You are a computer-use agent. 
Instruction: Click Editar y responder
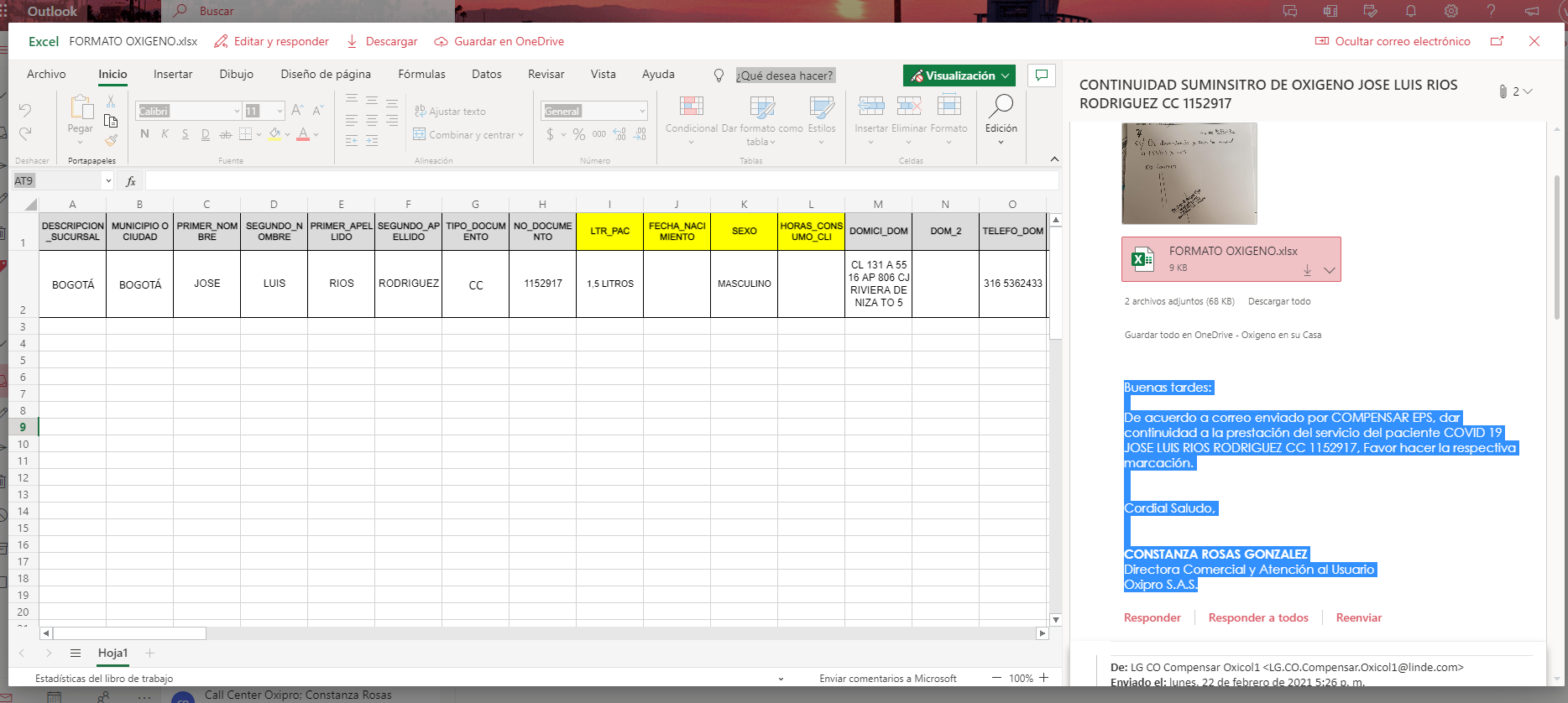(x=271, y=41)
